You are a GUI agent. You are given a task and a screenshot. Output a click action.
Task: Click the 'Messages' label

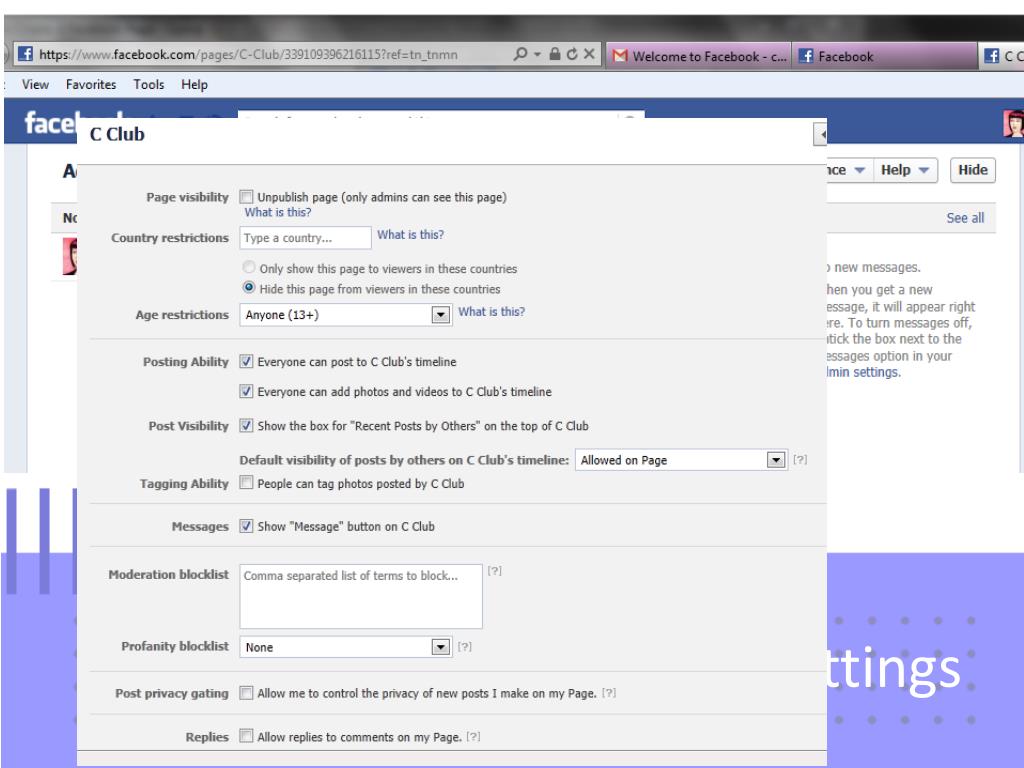(x=200, y=526)
